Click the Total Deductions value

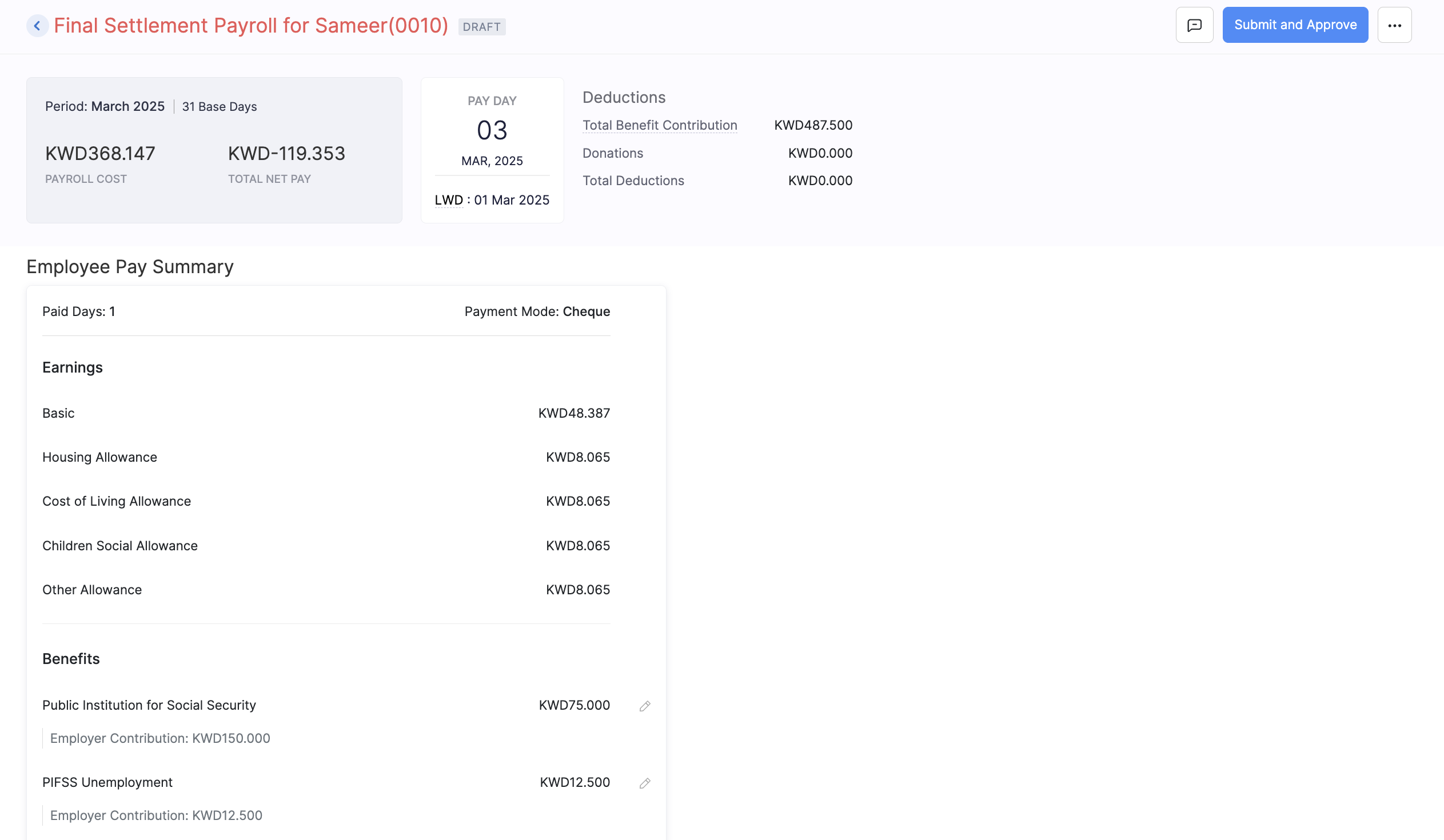pyautogui.click(x=820, y=181)
